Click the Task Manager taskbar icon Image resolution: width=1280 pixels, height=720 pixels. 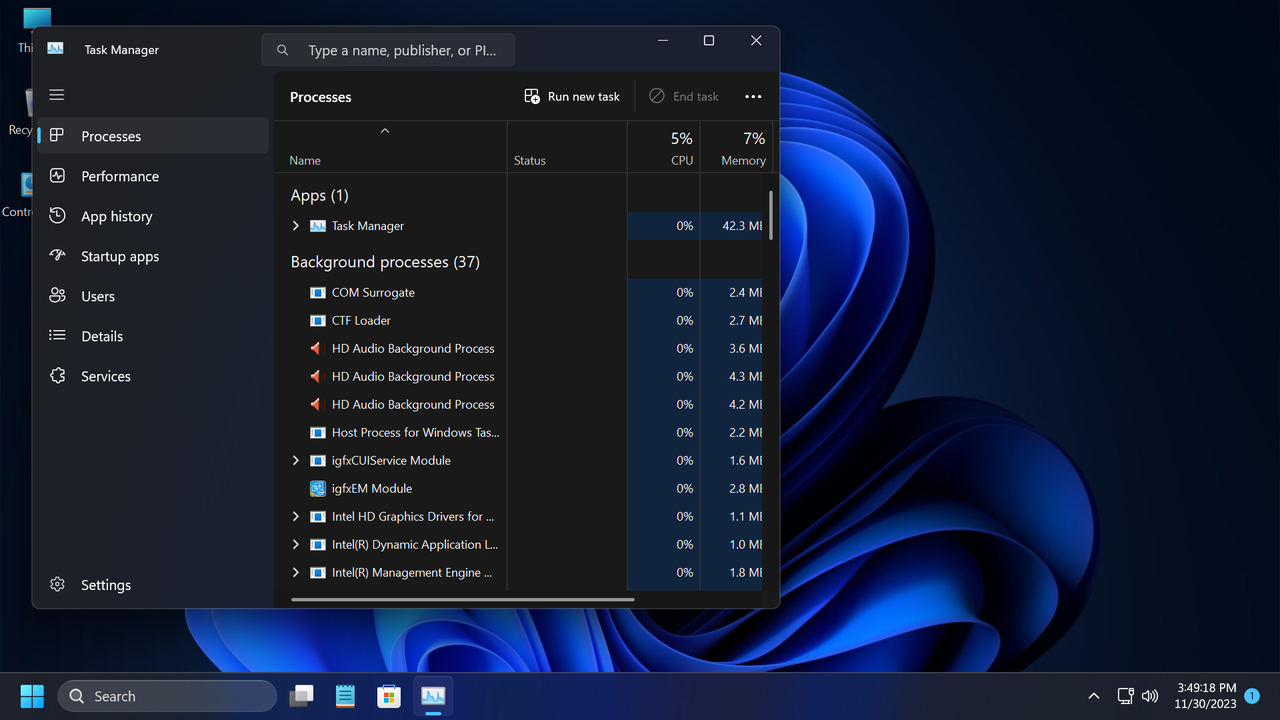(433, 696)
